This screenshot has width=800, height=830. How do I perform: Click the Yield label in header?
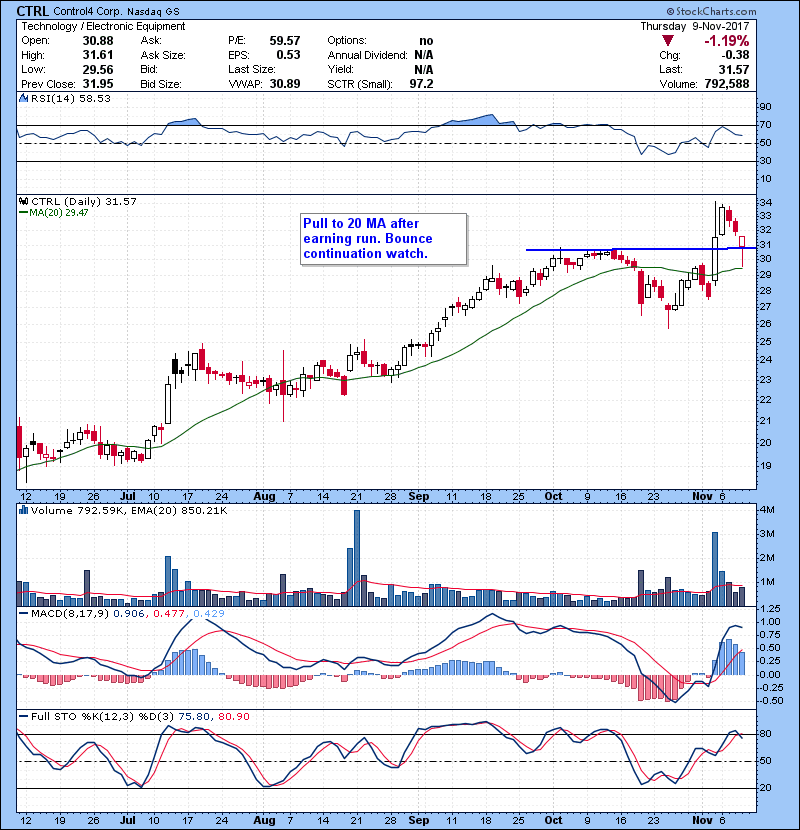tap(340, 69)
